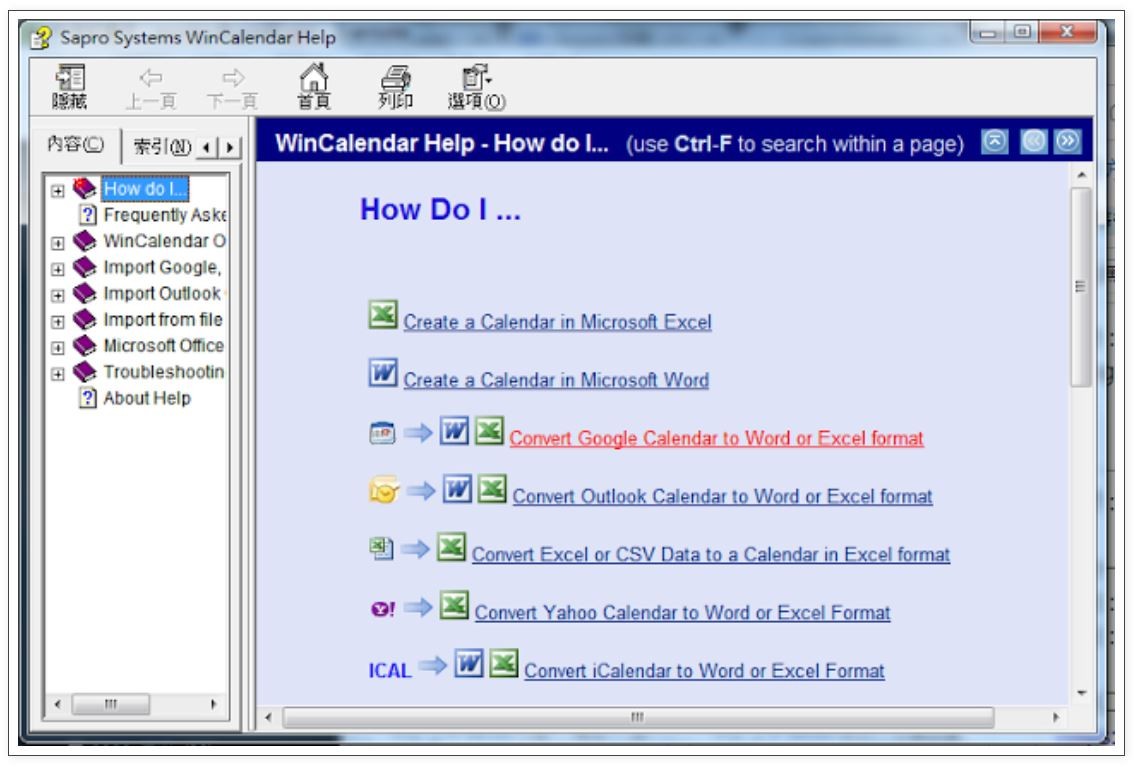
Task: Click Word icon in the iCalendar row
Action: (469, 663)
